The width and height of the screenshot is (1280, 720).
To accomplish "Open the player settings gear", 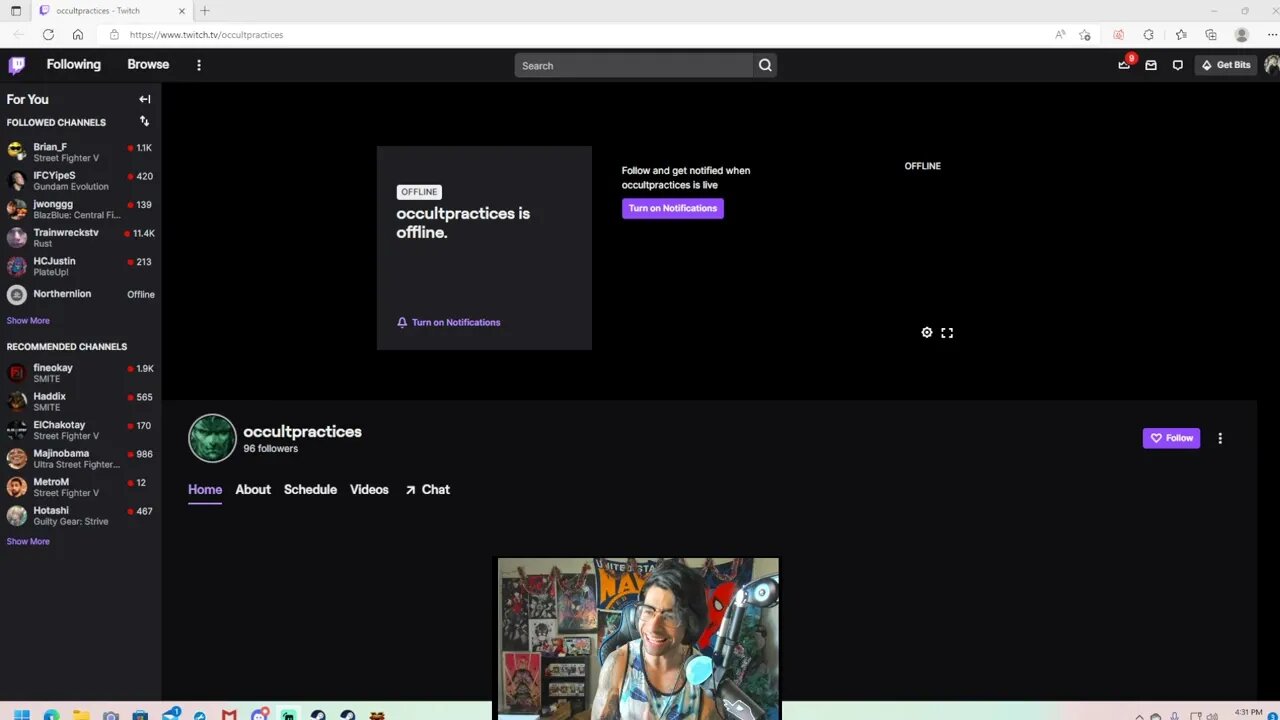I will (927, 333).
